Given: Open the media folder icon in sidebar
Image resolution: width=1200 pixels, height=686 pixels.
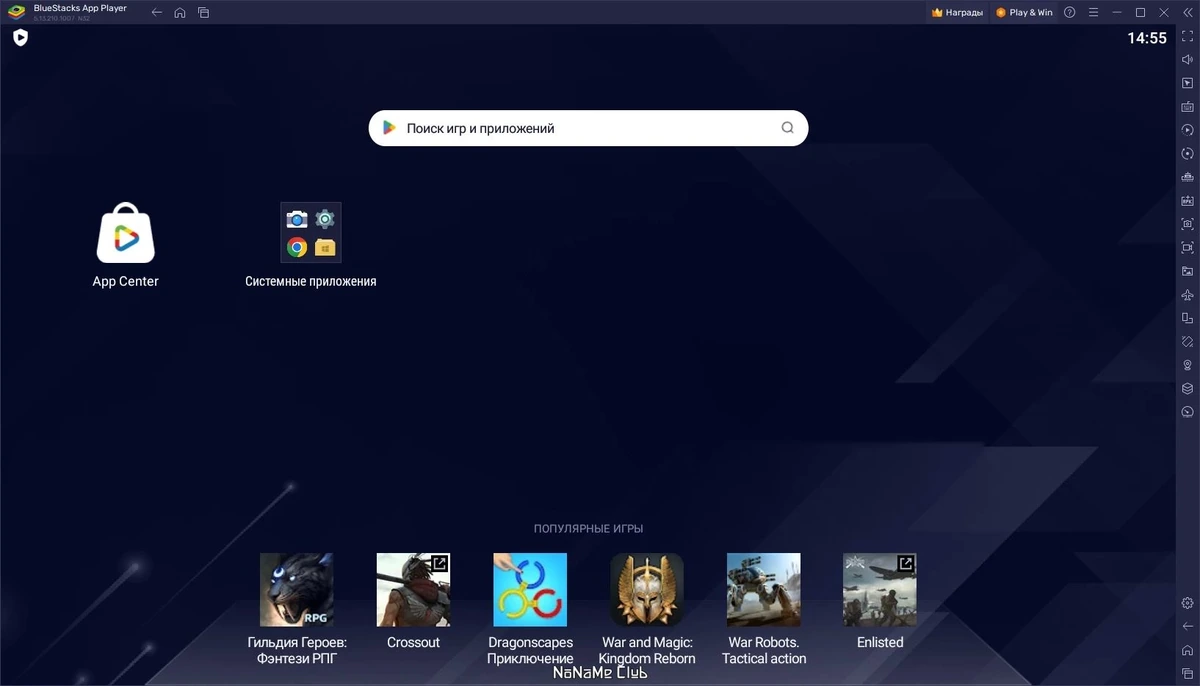Looking at the screenshot, I should (x=1188, y=271).
